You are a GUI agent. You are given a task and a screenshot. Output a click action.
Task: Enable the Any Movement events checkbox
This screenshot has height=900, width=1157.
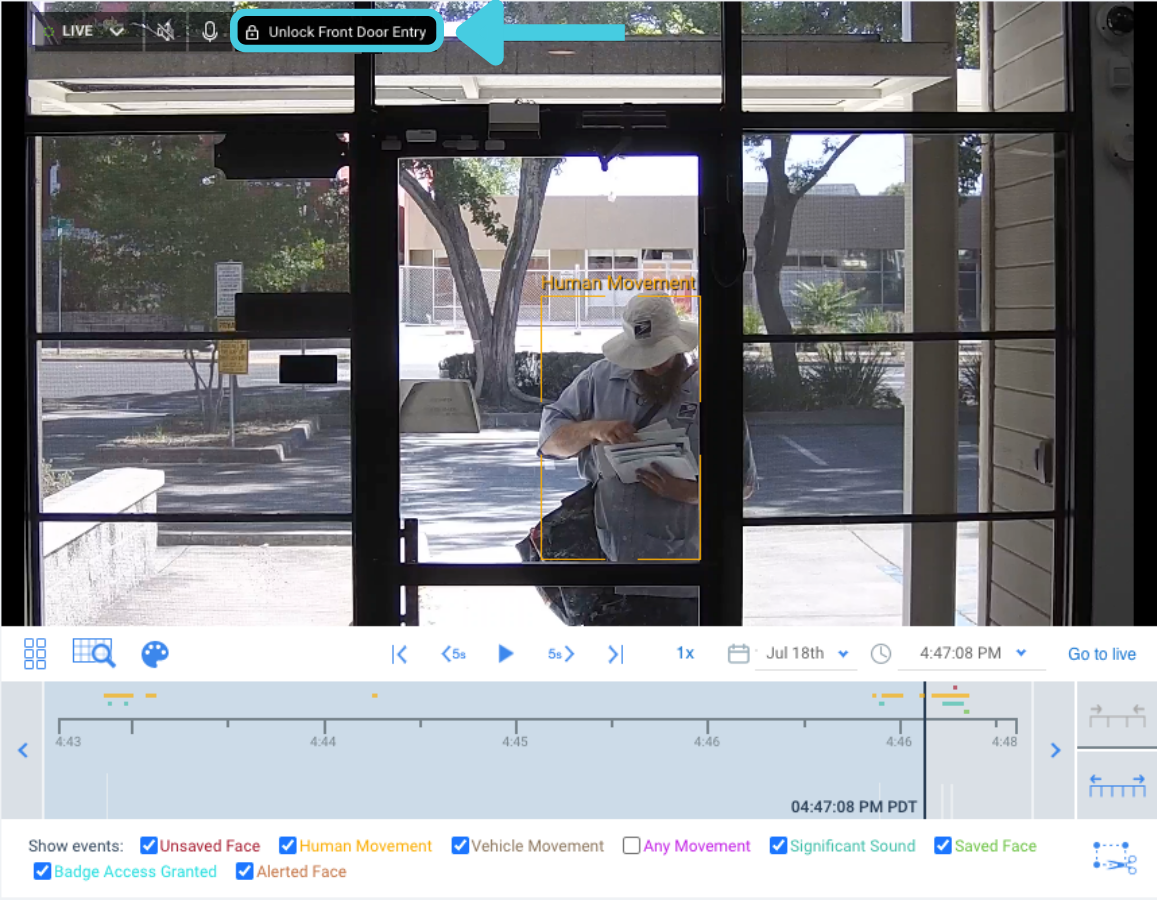click(631, 846)
